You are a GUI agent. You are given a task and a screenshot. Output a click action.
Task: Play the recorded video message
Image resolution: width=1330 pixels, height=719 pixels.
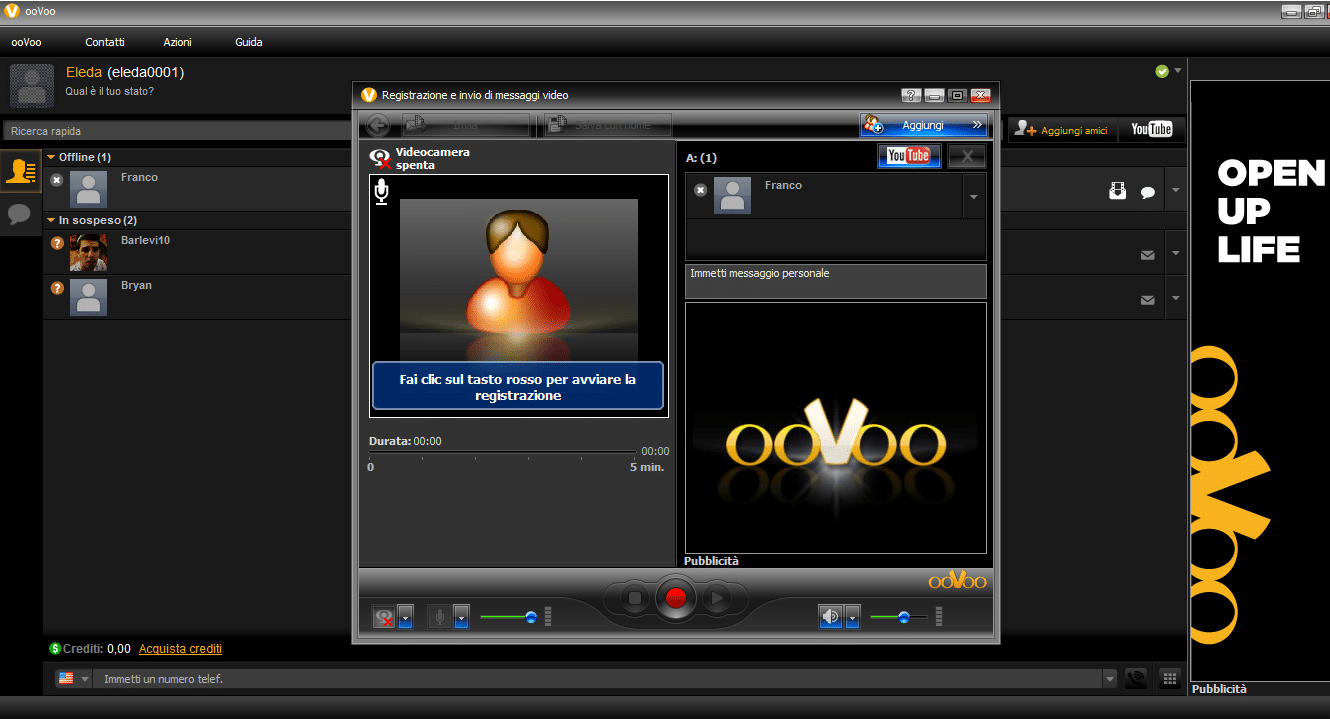coord(718,597)
